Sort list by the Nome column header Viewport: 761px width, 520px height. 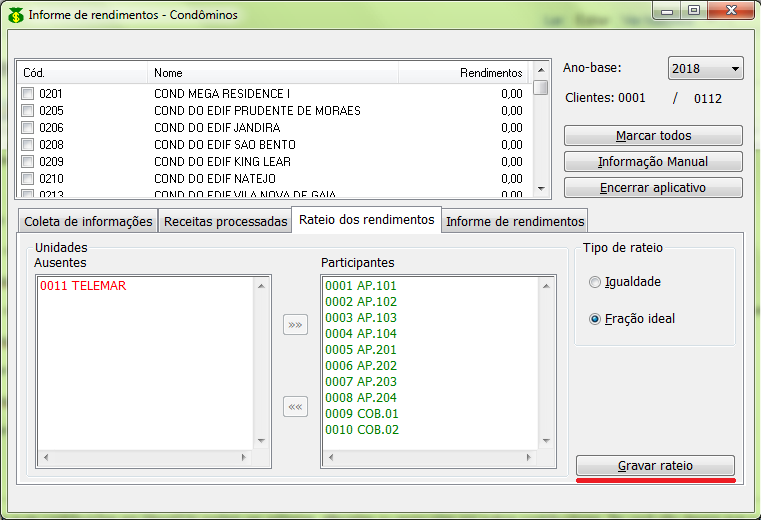(272, 73)
